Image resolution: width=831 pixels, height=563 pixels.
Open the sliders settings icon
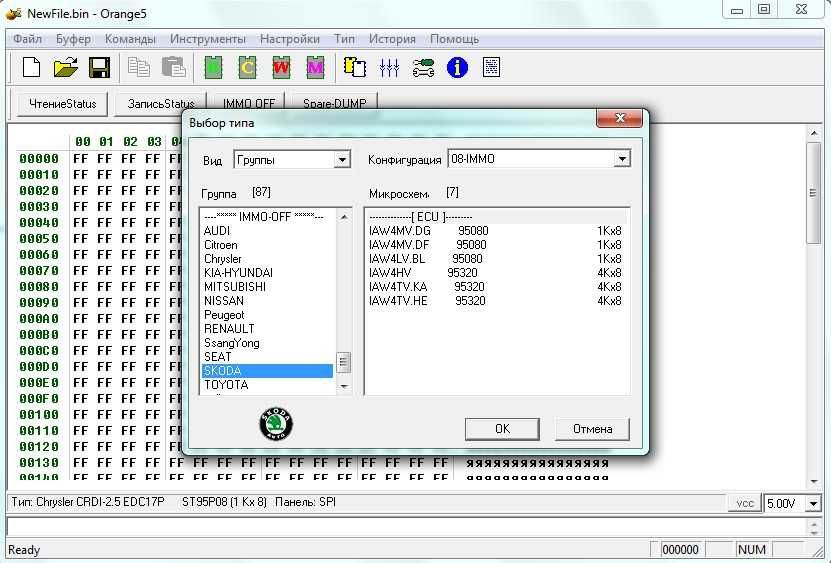pos(390,68)
